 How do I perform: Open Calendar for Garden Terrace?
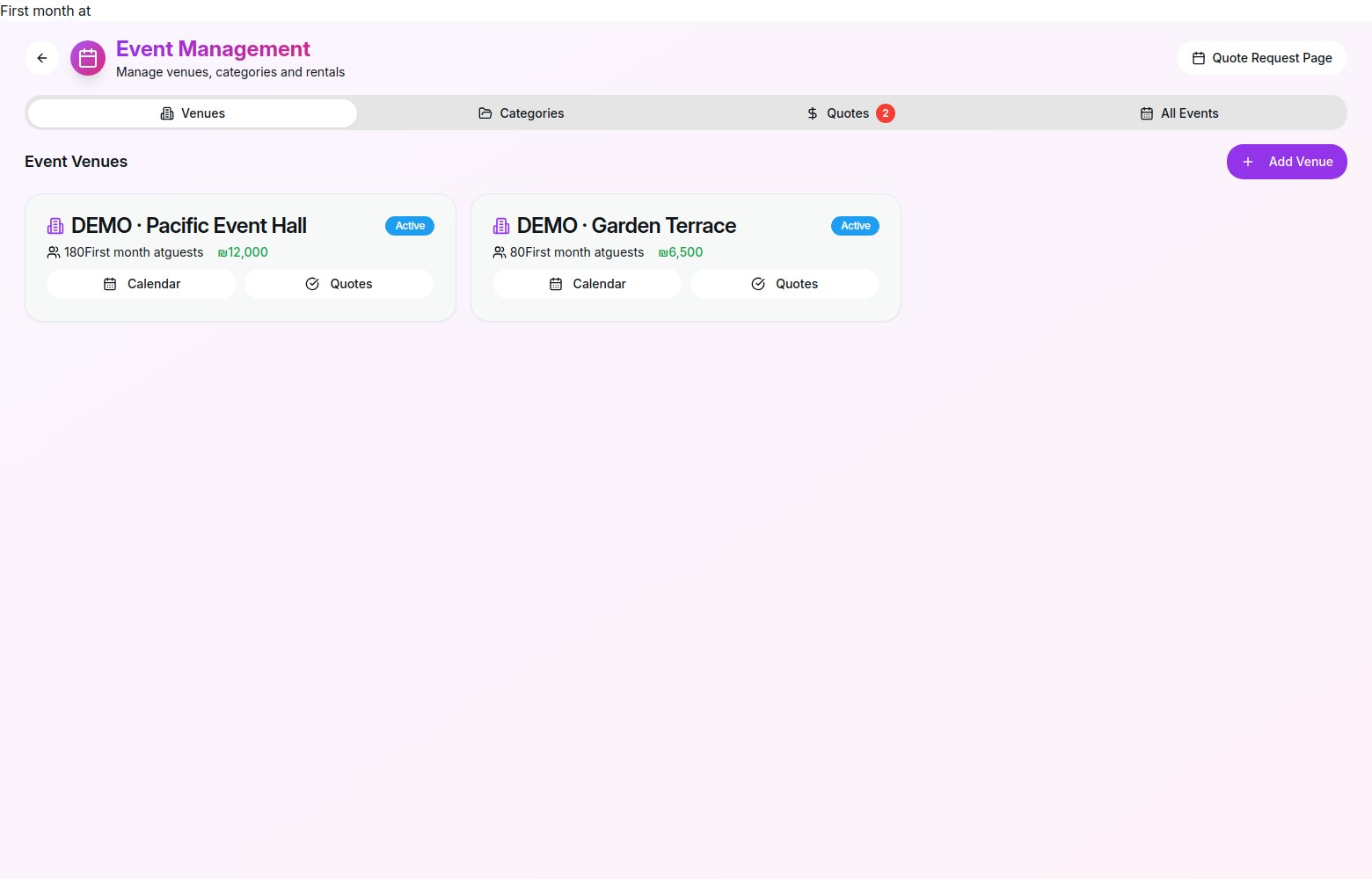tap(587, 284)
